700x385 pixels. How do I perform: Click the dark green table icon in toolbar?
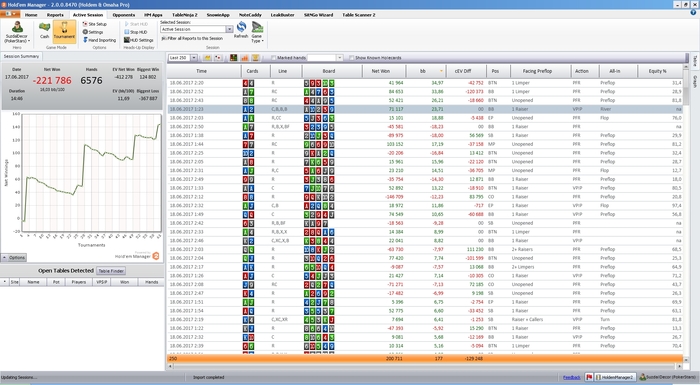[x=233, y=58]
